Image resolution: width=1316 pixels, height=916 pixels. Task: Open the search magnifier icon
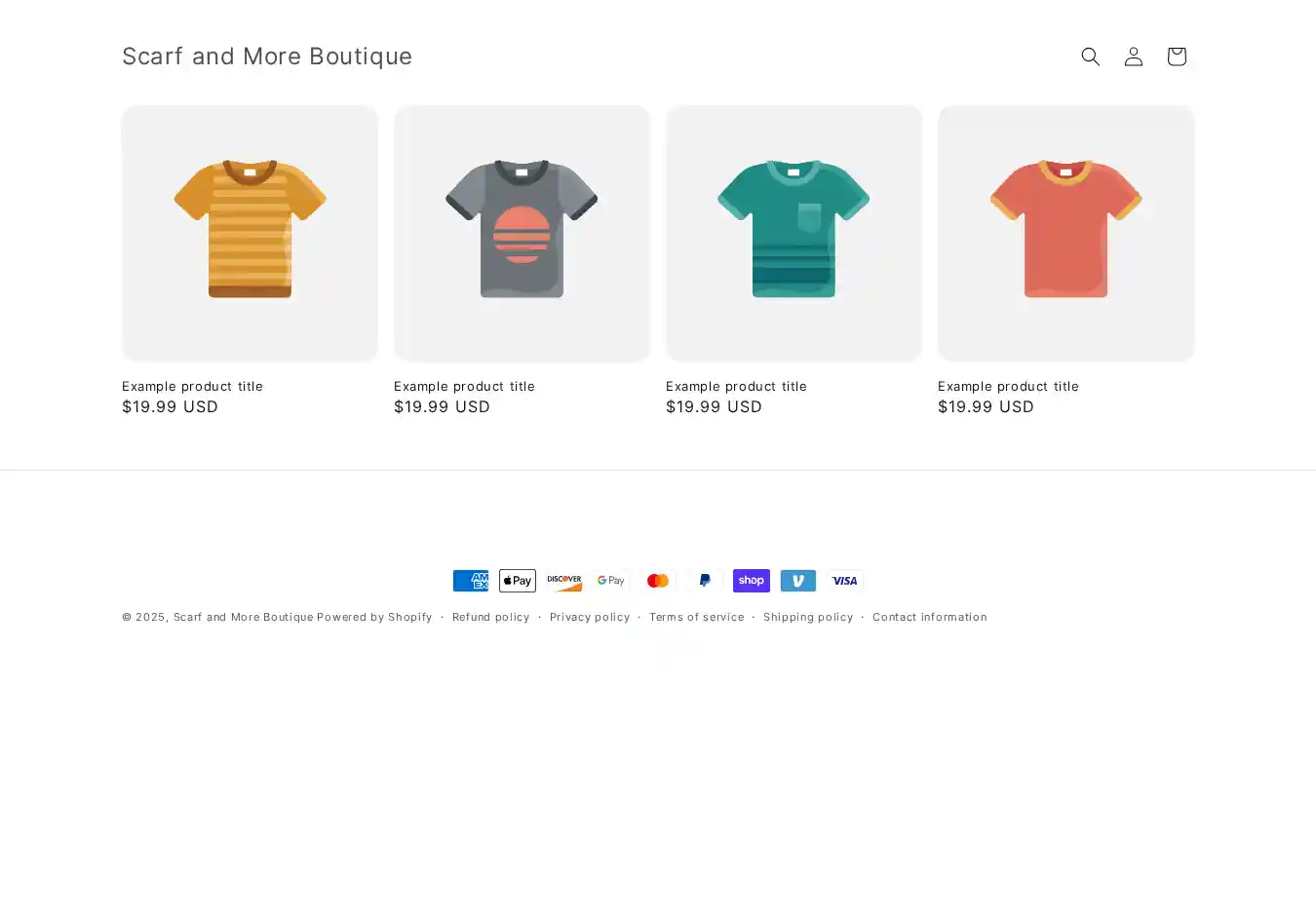[1090, 57]
